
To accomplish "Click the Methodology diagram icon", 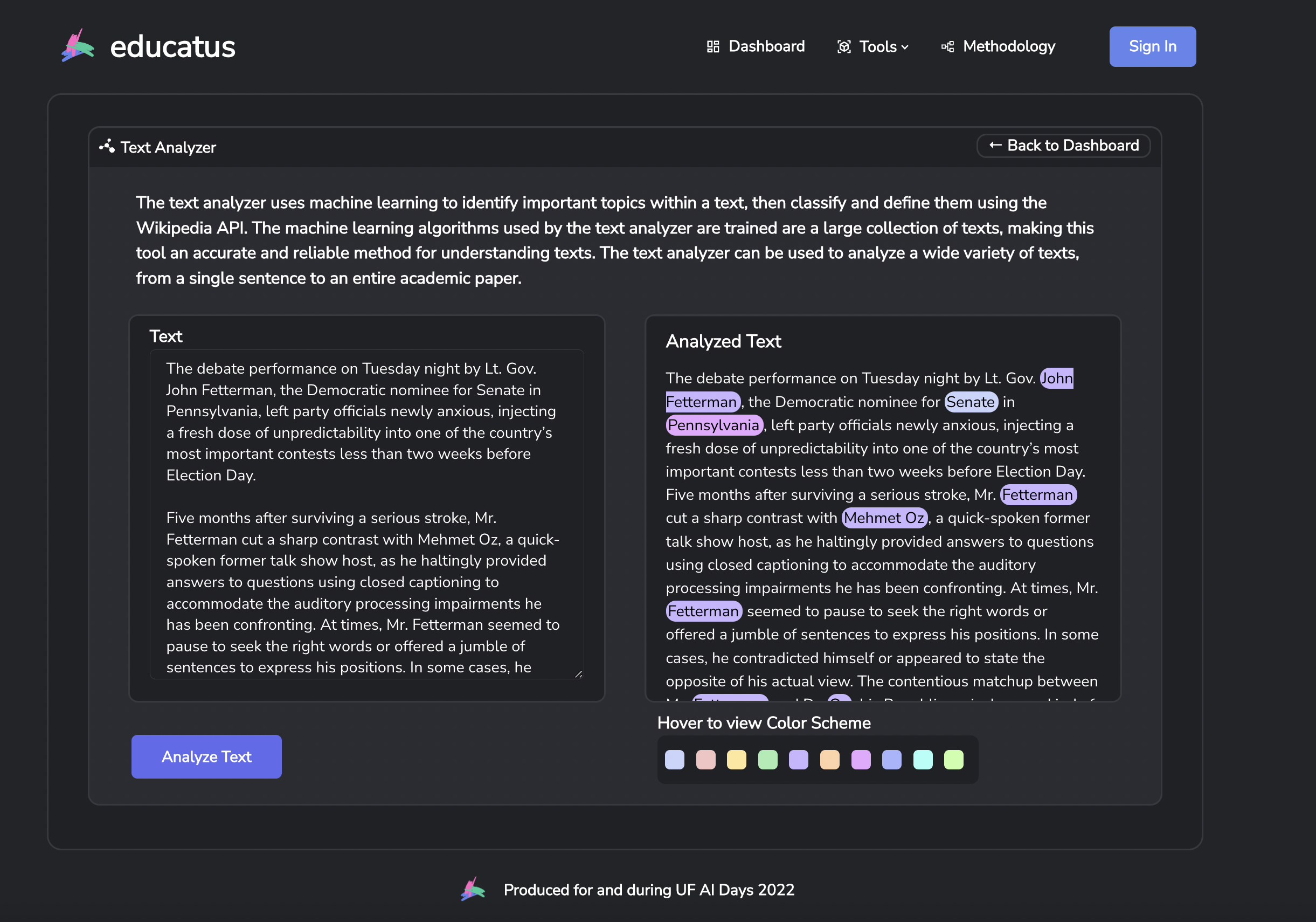I will [947, 46].
